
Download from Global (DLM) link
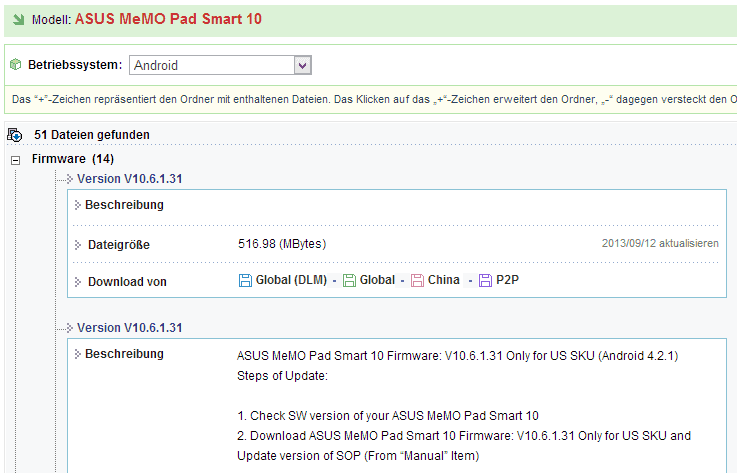291,280
